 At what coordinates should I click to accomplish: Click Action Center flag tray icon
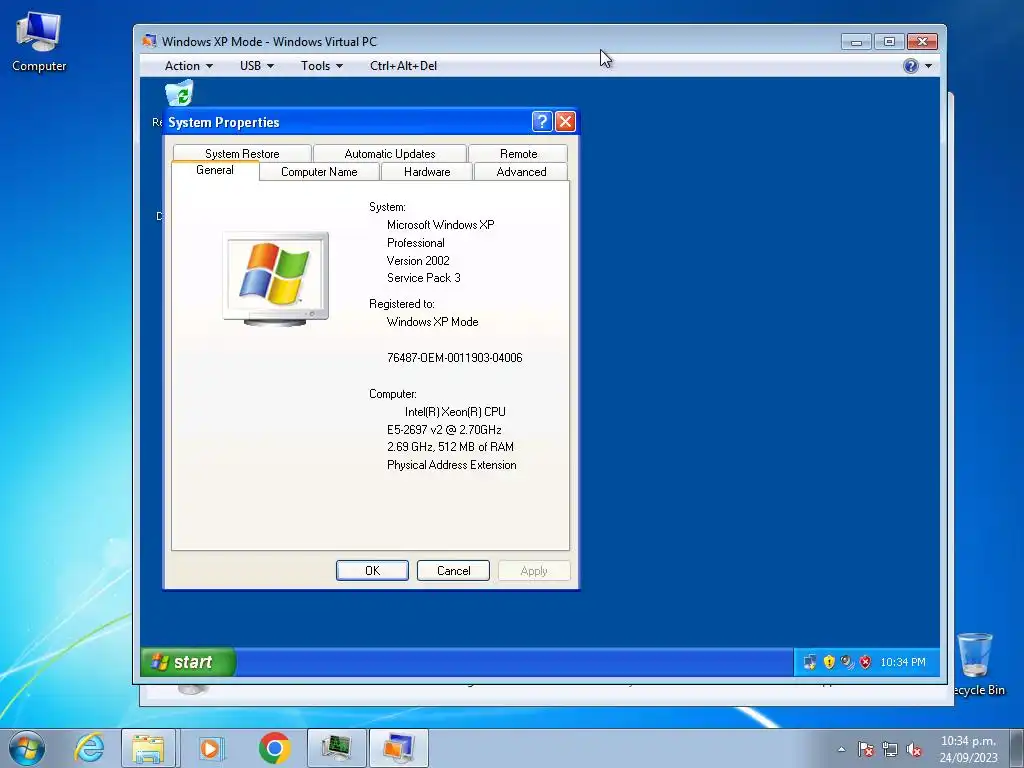[866, 749]
